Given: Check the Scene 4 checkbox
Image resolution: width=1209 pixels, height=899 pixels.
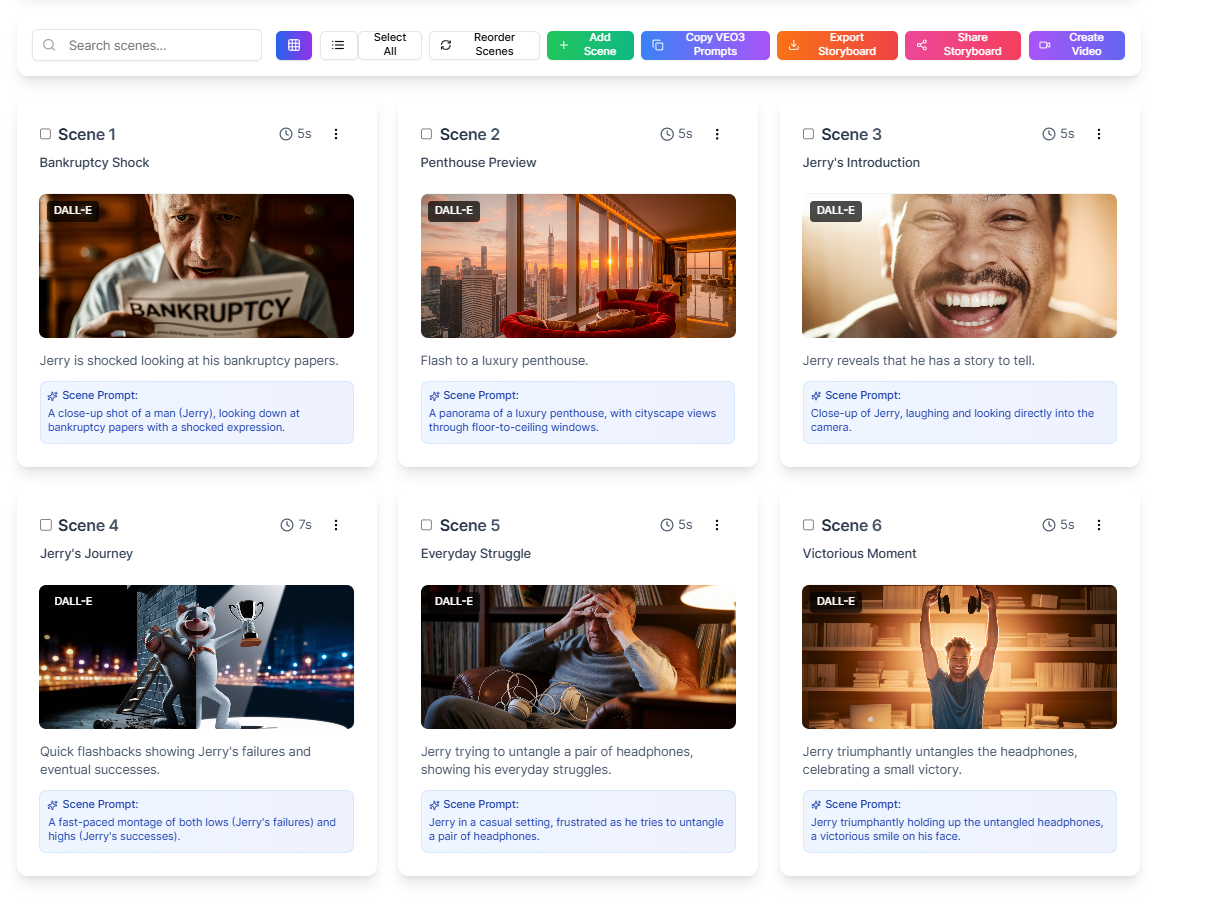Looking at the screenshot, I should click(45, 524).
